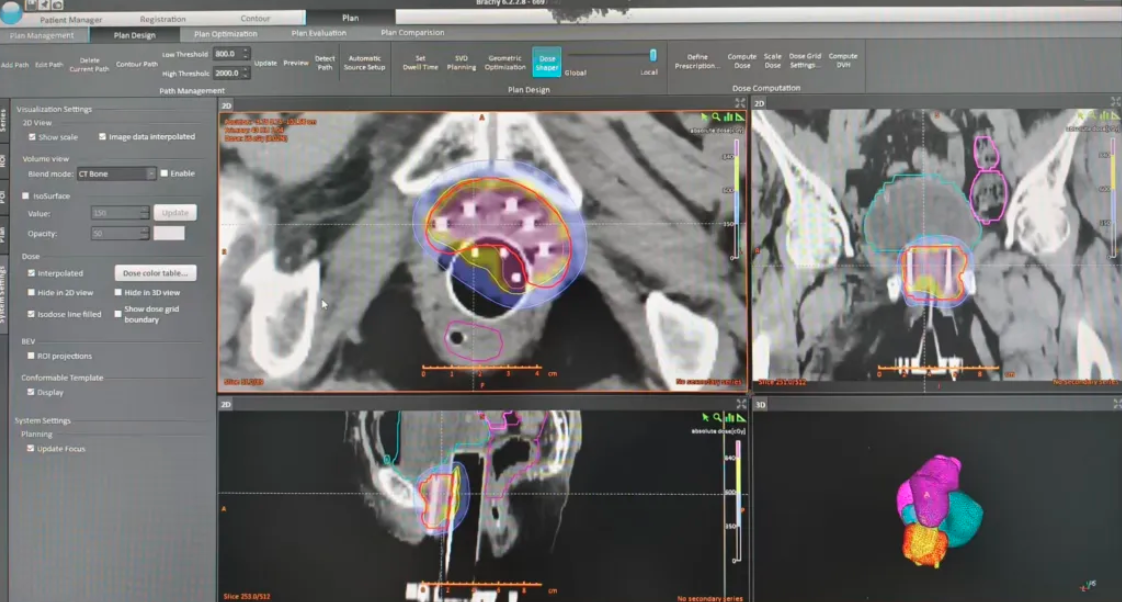The height and width of the screenshot is (602, 1122).
Task: Toggle the Show scale checkbox
Action: 32,137
